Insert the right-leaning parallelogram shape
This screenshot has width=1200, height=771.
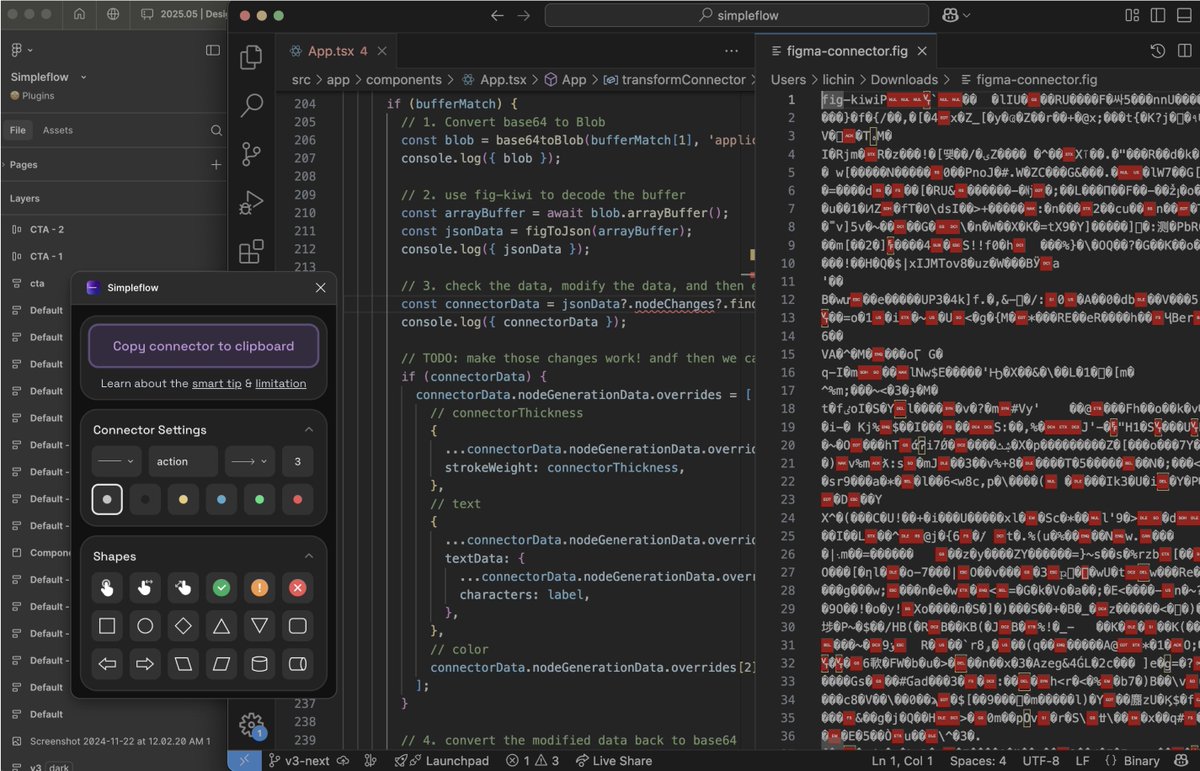tap(221, 664)
